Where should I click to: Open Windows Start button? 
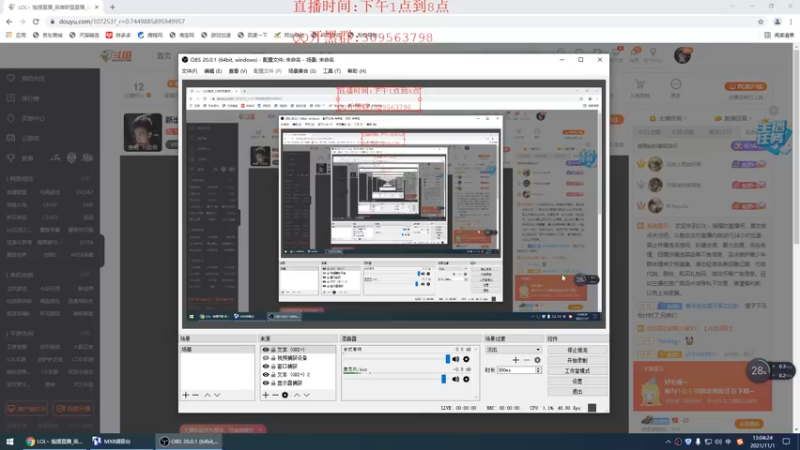(x=9, y=441)
